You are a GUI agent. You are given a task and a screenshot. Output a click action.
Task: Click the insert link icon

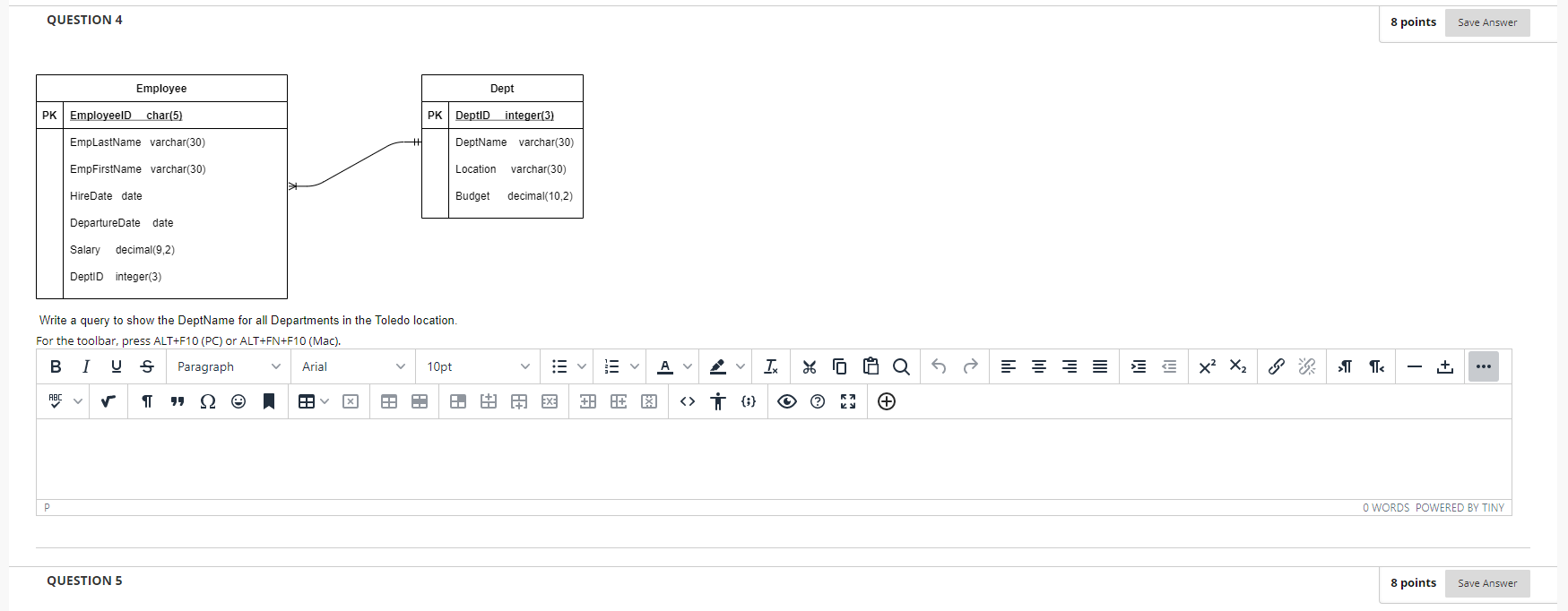[1276, 366]
